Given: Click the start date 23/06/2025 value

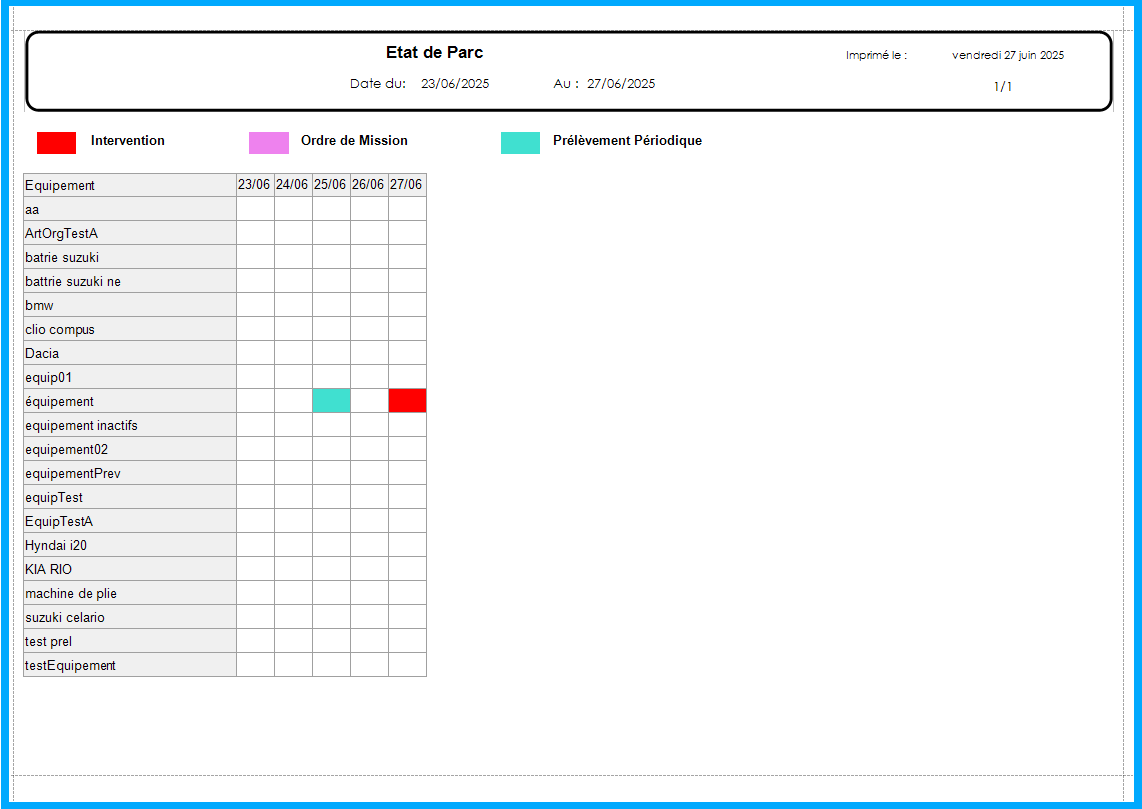Looking at the screenshot, I should [455, 84].
